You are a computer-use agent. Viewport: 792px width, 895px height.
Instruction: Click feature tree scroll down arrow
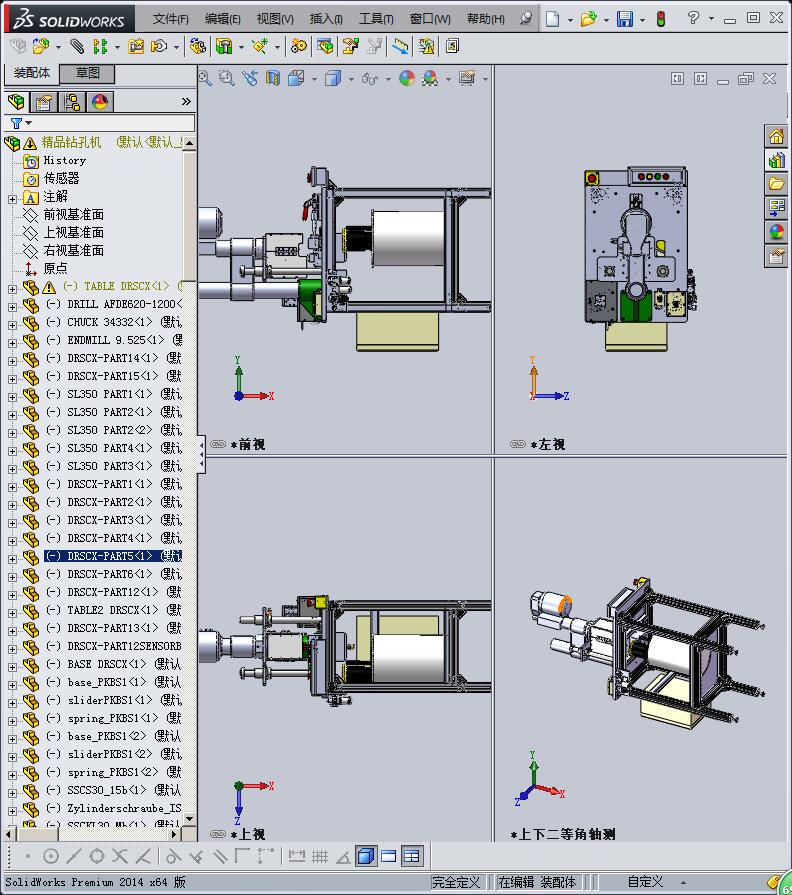pos(189,819)
